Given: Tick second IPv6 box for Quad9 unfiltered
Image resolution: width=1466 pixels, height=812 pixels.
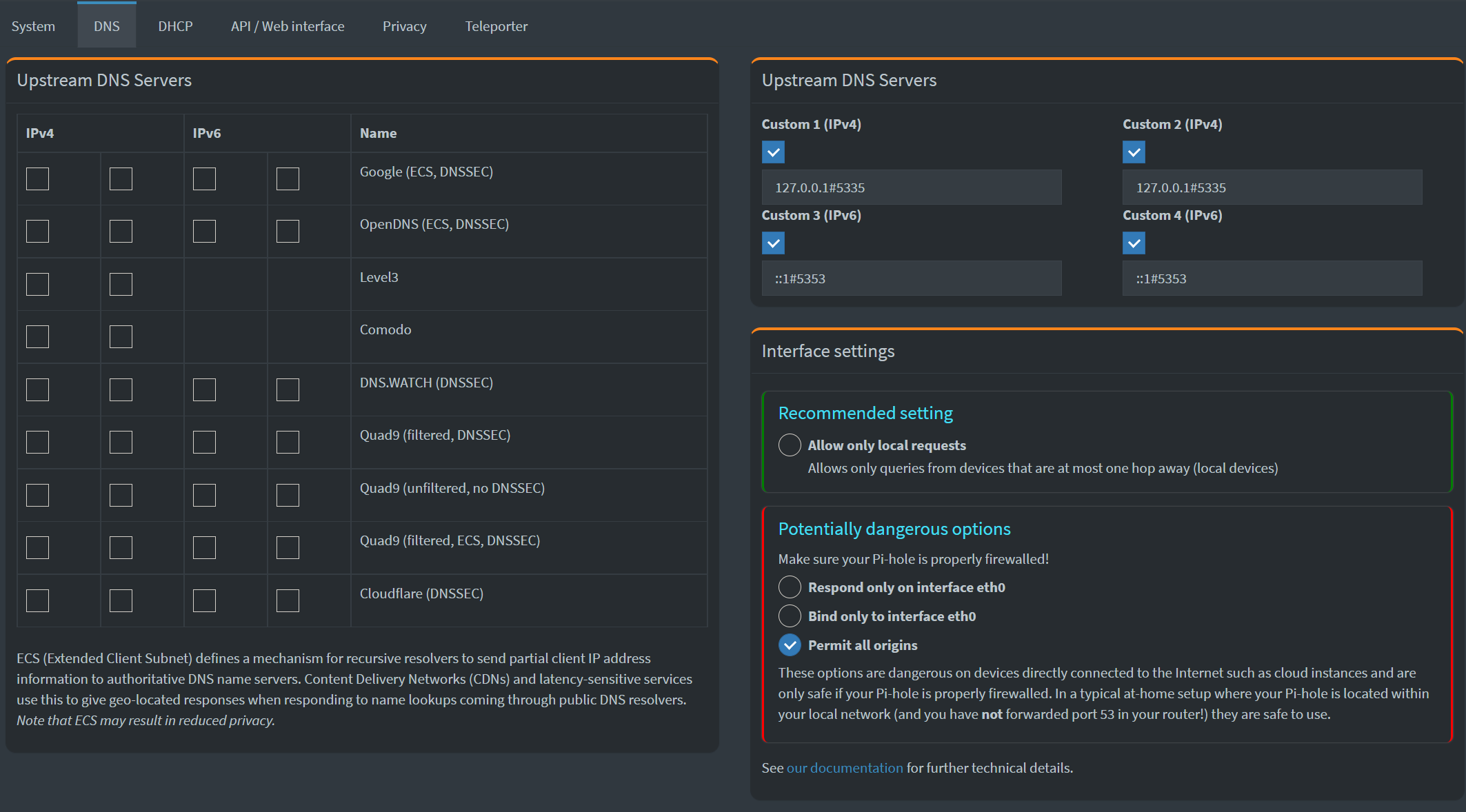Looking at the screenshot, I should (x=288, y=495).
